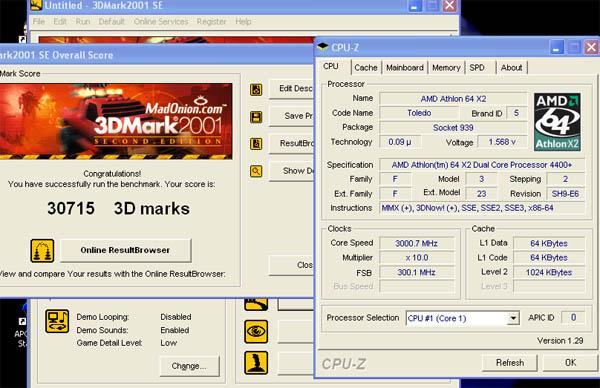Click the Level 2 cache value 1024 KBytes
The height and width of the screenshot is (388, 600).
pyautogui.click(x=549, y=272)
